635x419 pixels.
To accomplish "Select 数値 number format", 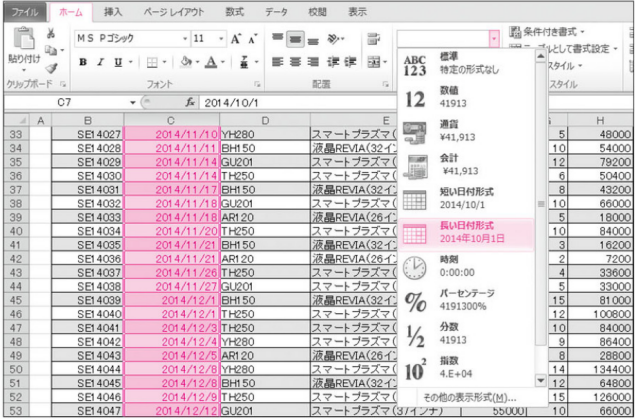I will click(x=467, y=98).
